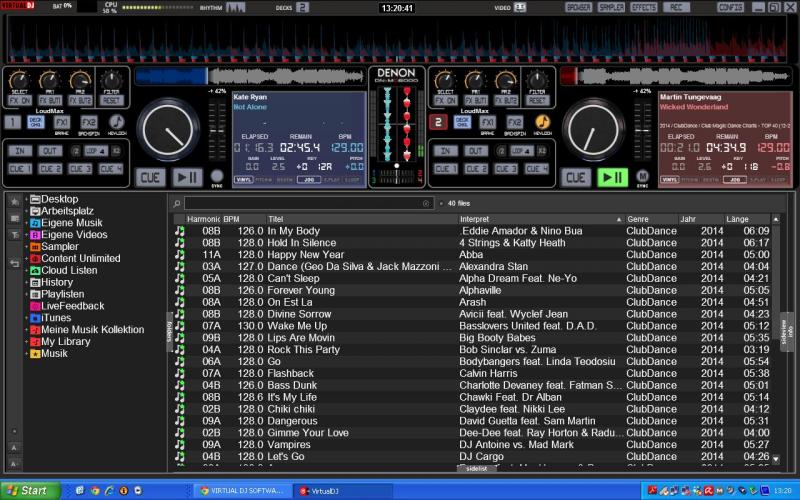The image size is (800, 500).
Task: Toggle FX2 Backspin on right deck
Action: [x=514, y=122]
